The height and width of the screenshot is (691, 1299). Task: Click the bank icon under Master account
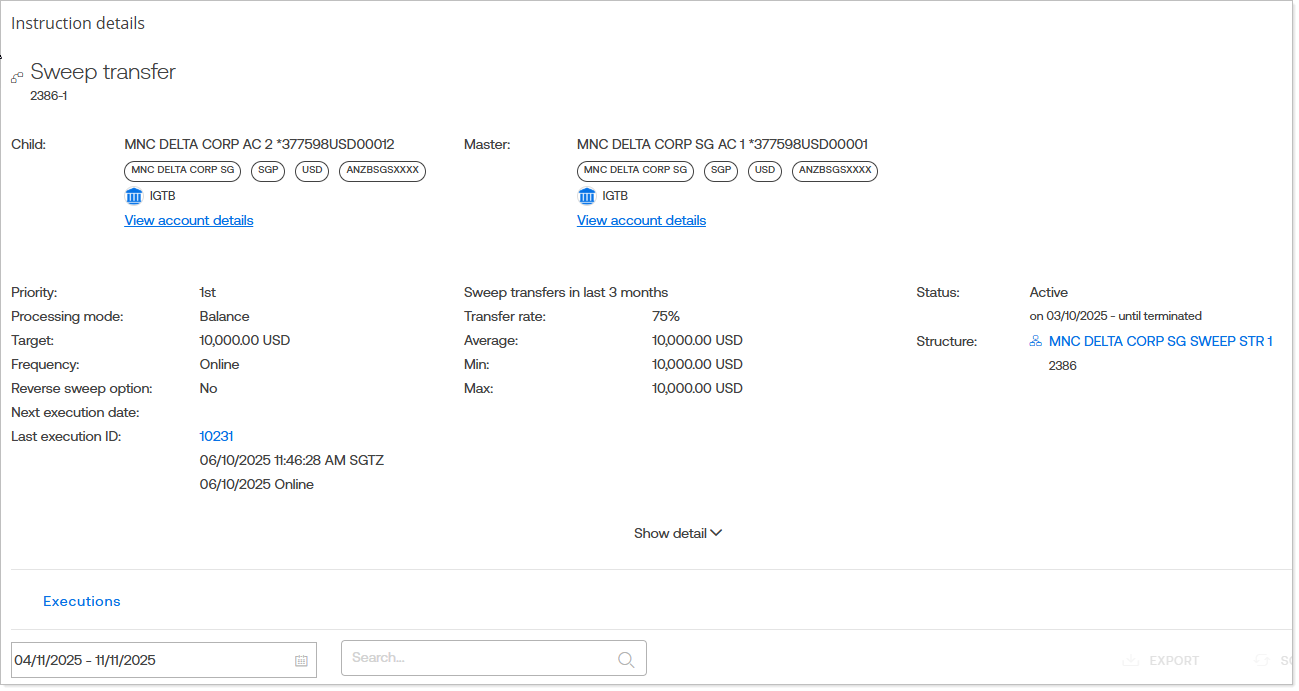tap(587, 196)
